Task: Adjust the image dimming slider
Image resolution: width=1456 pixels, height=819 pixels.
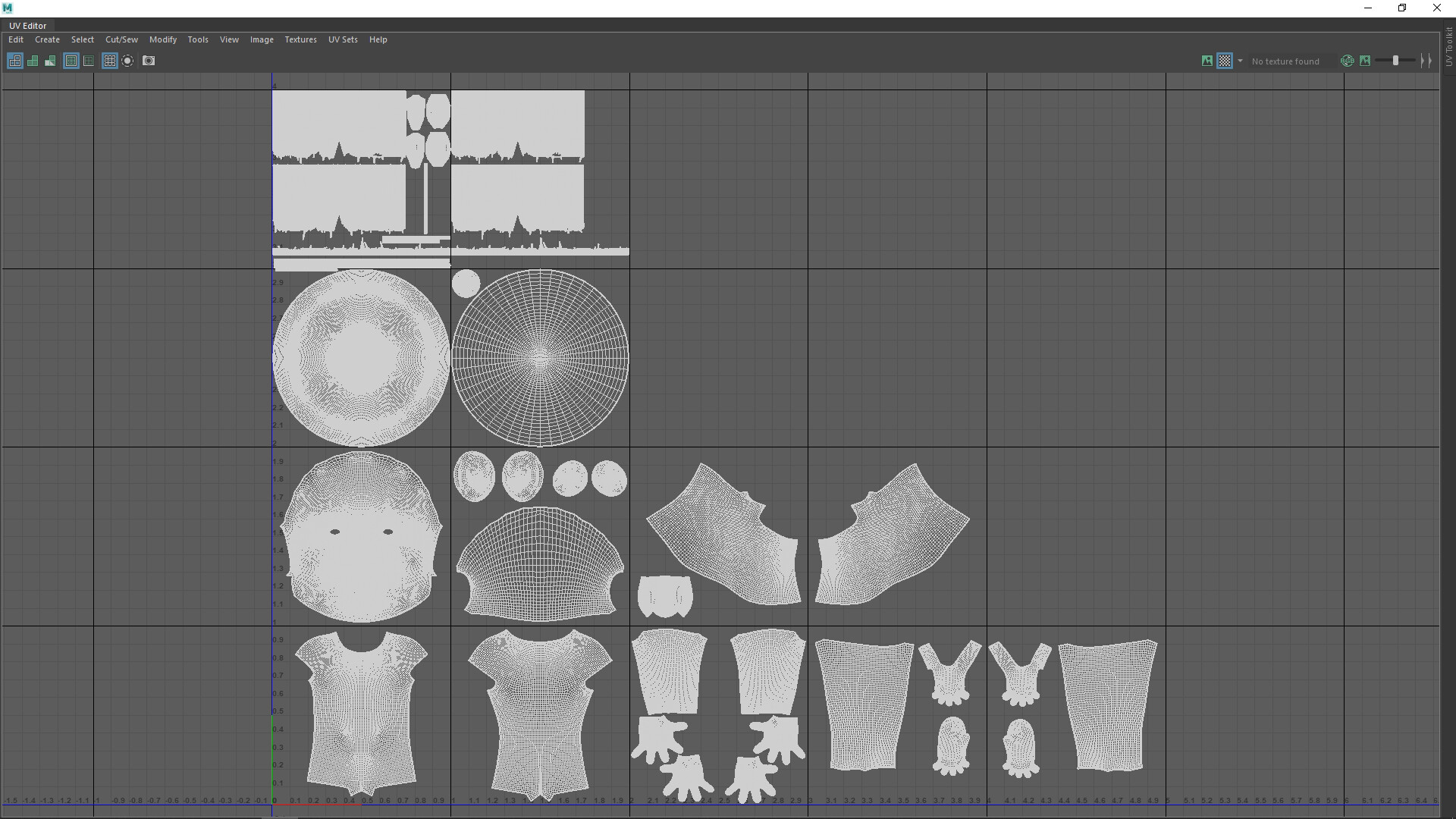Action: coord(1395,61)
